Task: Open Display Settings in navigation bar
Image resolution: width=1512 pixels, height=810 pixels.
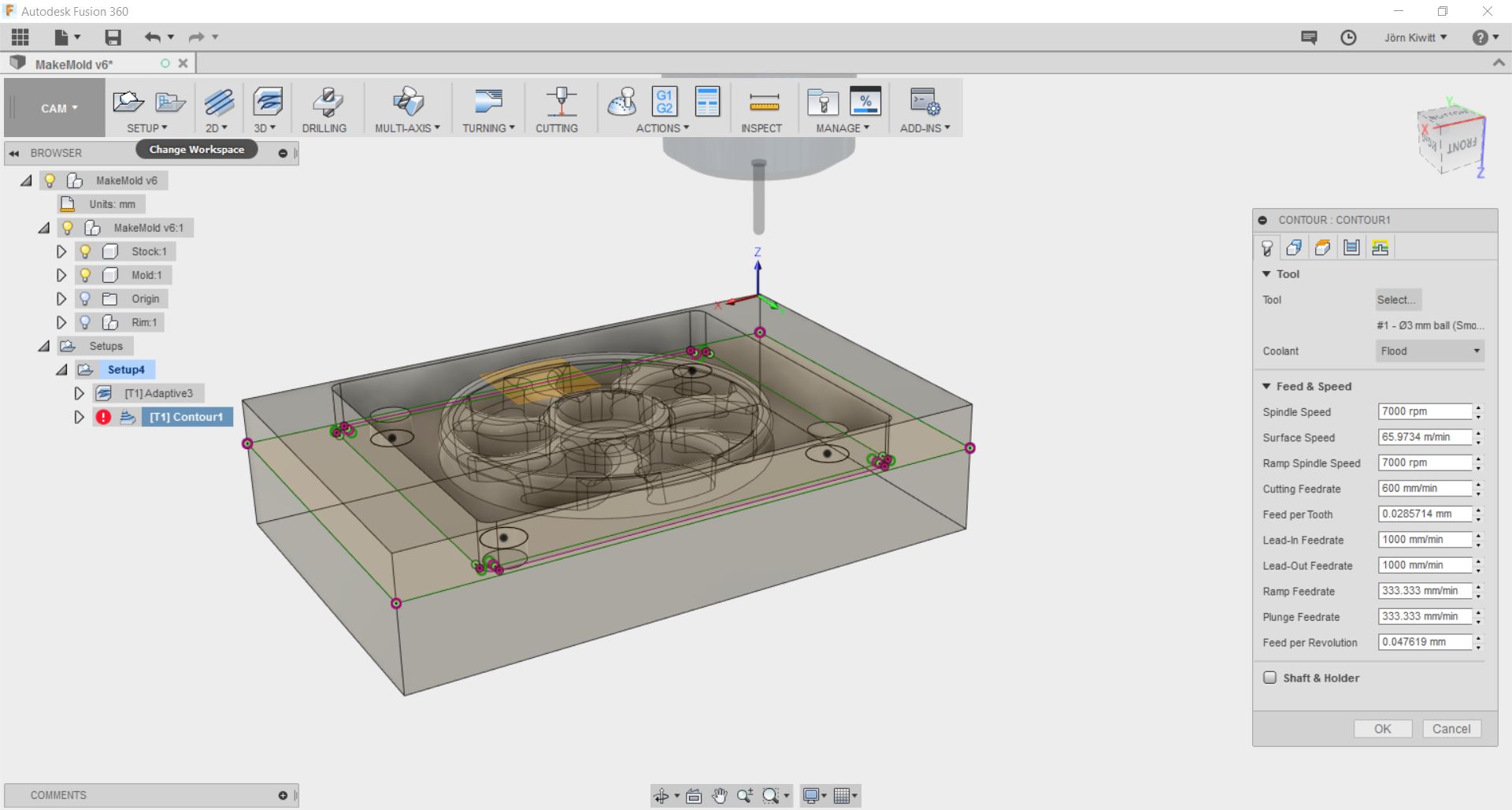Action: click(814, 796)
